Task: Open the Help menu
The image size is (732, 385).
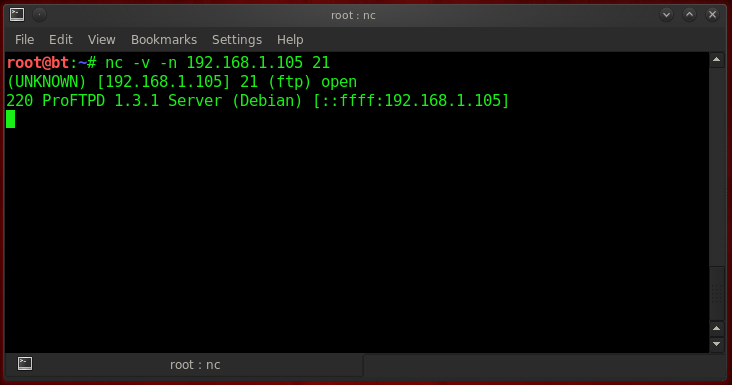Action: pyautogui.click(x=290, y=40)
